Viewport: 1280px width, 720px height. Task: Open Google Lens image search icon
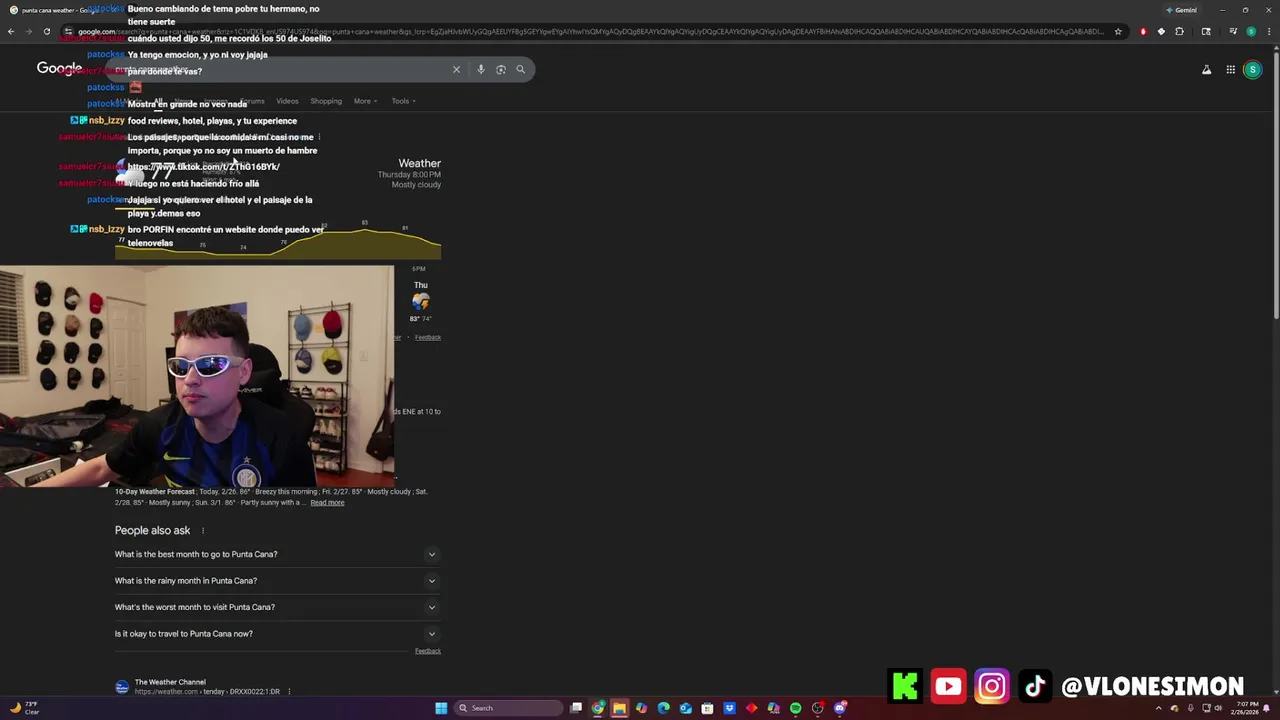click(501, 69)
